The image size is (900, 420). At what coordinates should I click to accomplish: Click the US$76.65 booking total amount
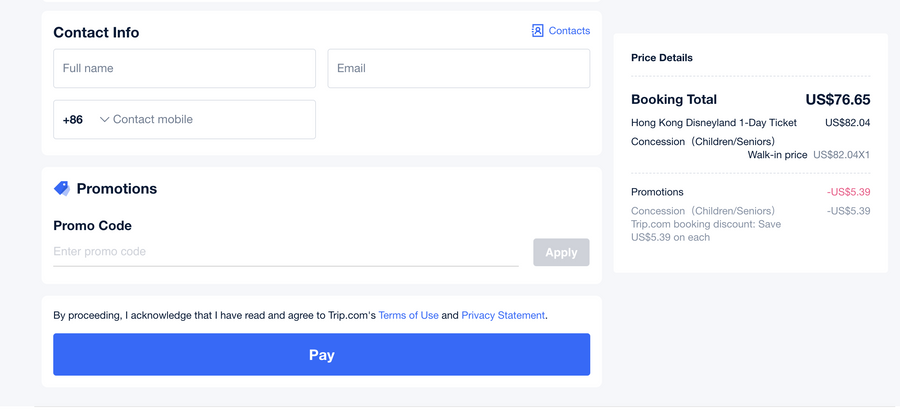point(837,100)
